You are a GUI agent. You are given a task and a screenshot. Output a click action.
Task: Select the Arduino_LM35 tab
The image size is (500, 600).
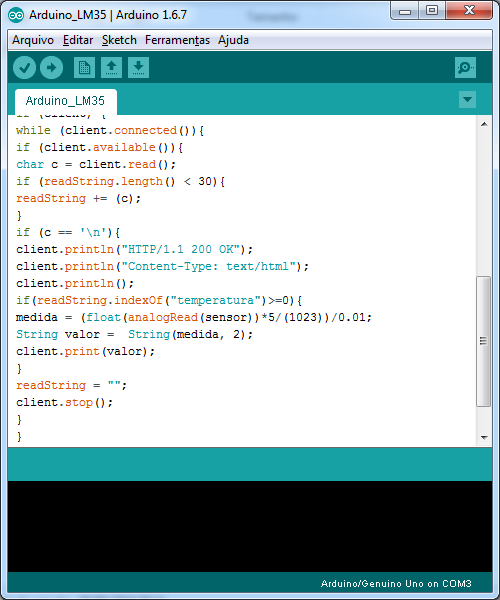pos(65,101)
